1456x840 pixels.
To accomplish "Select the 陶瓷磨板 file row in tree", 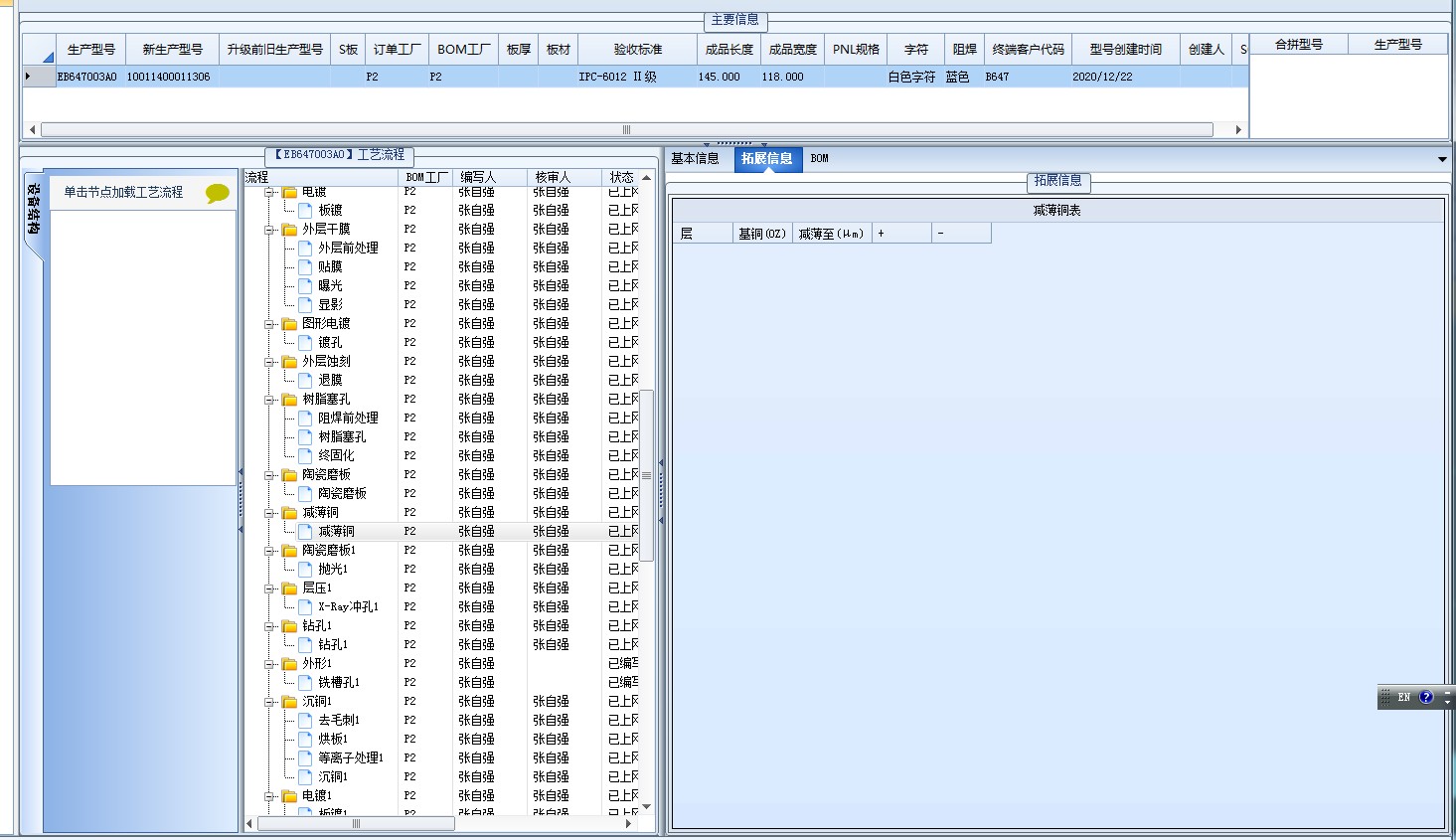I will pos(442,494).
